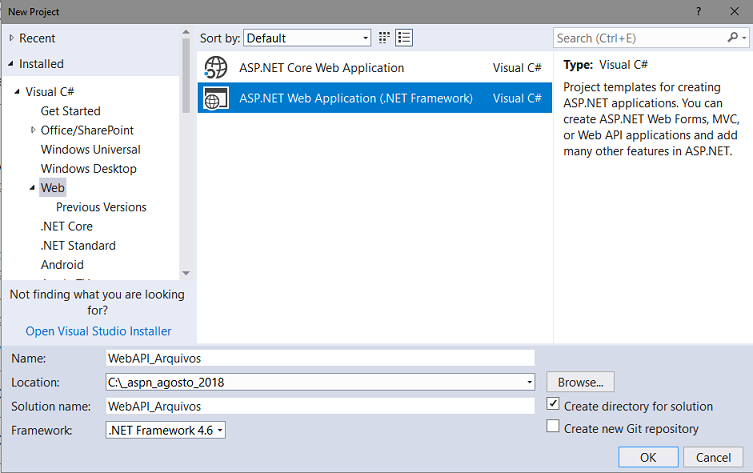Select the Android category
753x473 pixels.
tap(62, 265)
